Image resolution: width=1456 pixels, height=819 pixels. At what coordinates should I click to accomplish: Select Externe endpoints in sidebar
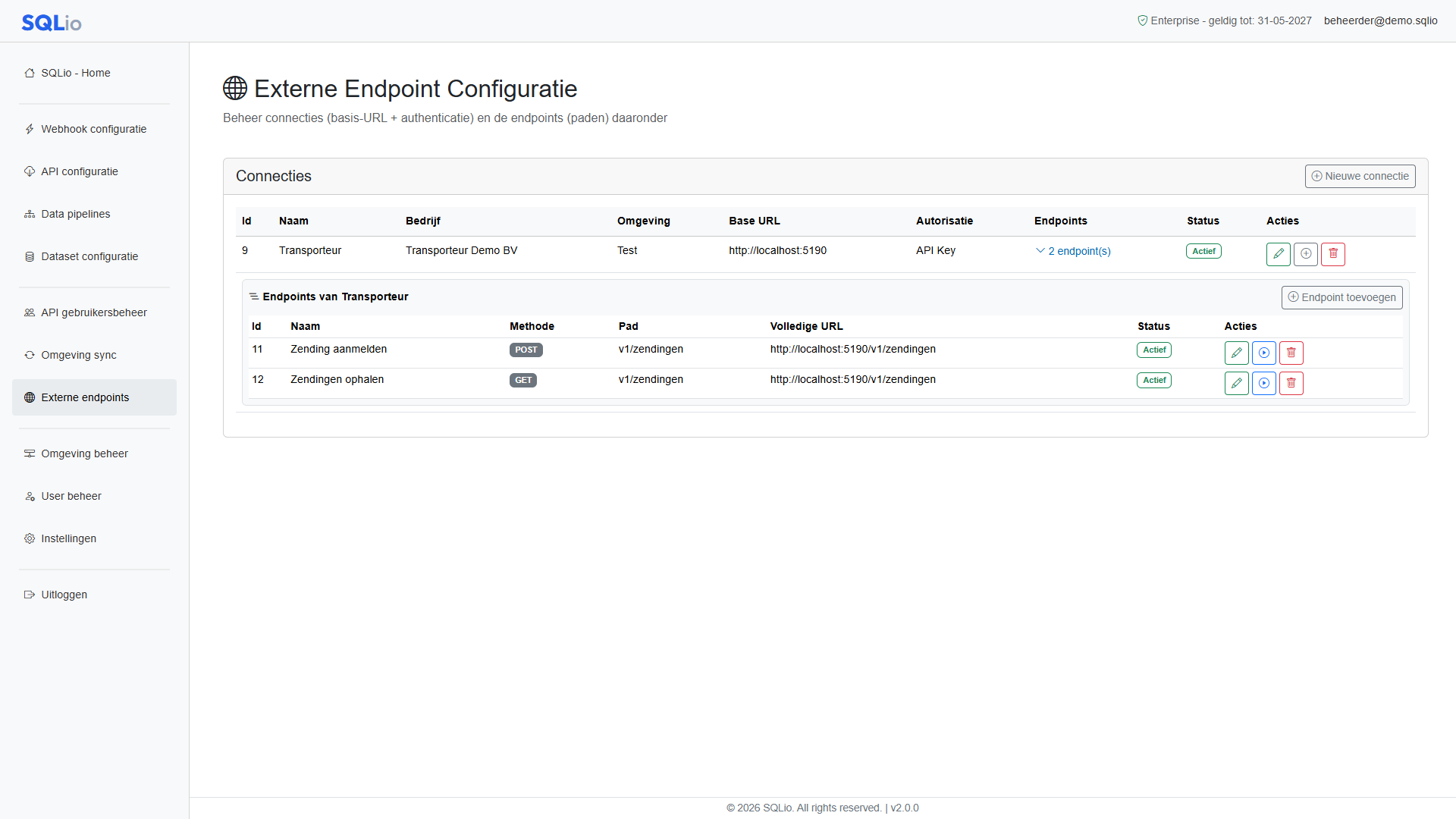94,397
